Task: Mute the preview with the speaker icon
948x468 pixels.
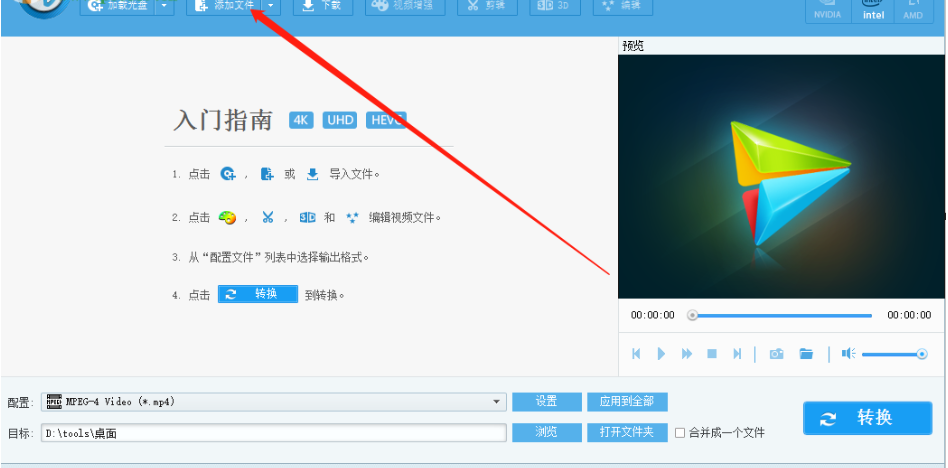Action: [x=848, y=354]
